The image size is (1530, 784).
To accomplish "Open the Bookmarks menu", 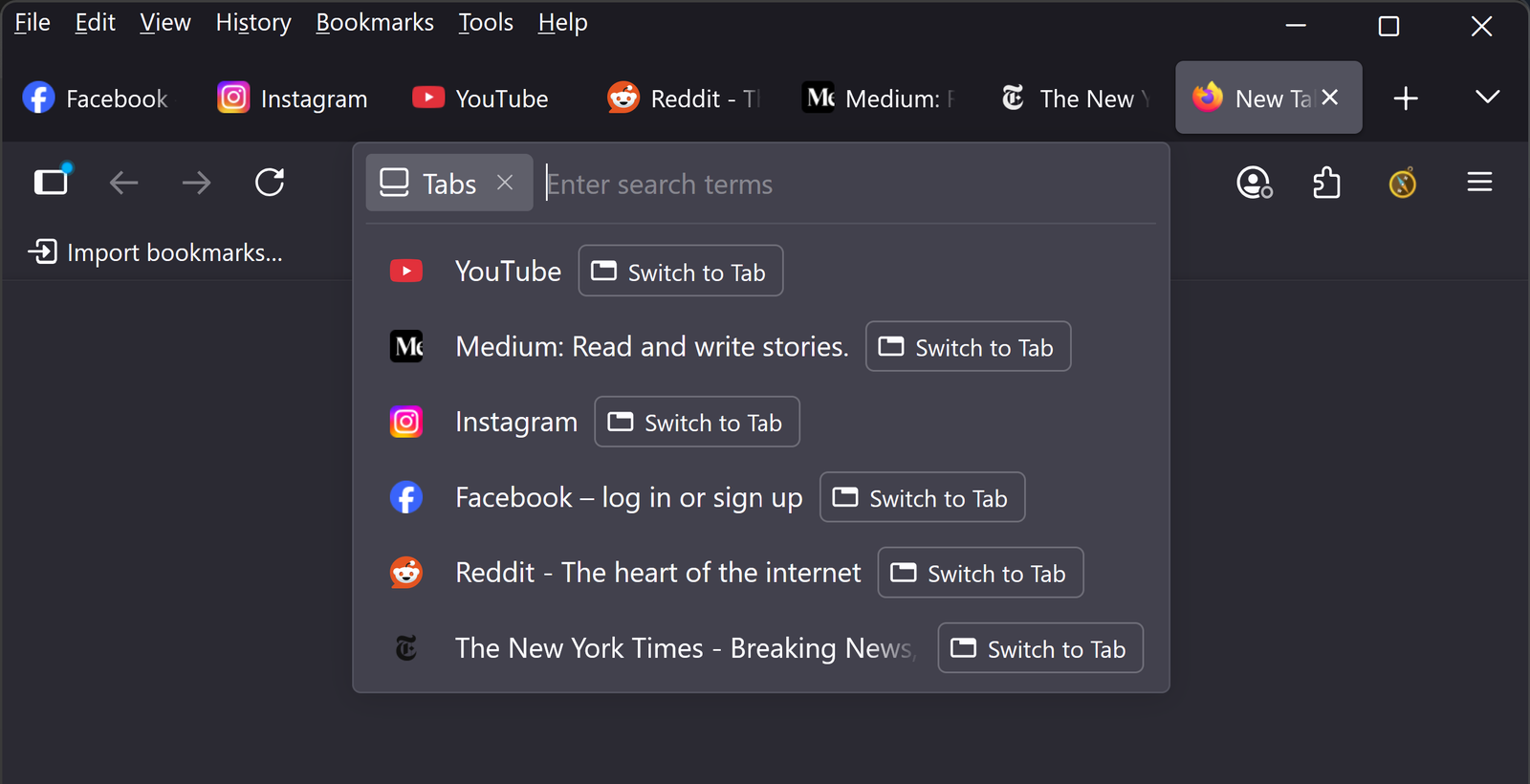I will point(375,22).
